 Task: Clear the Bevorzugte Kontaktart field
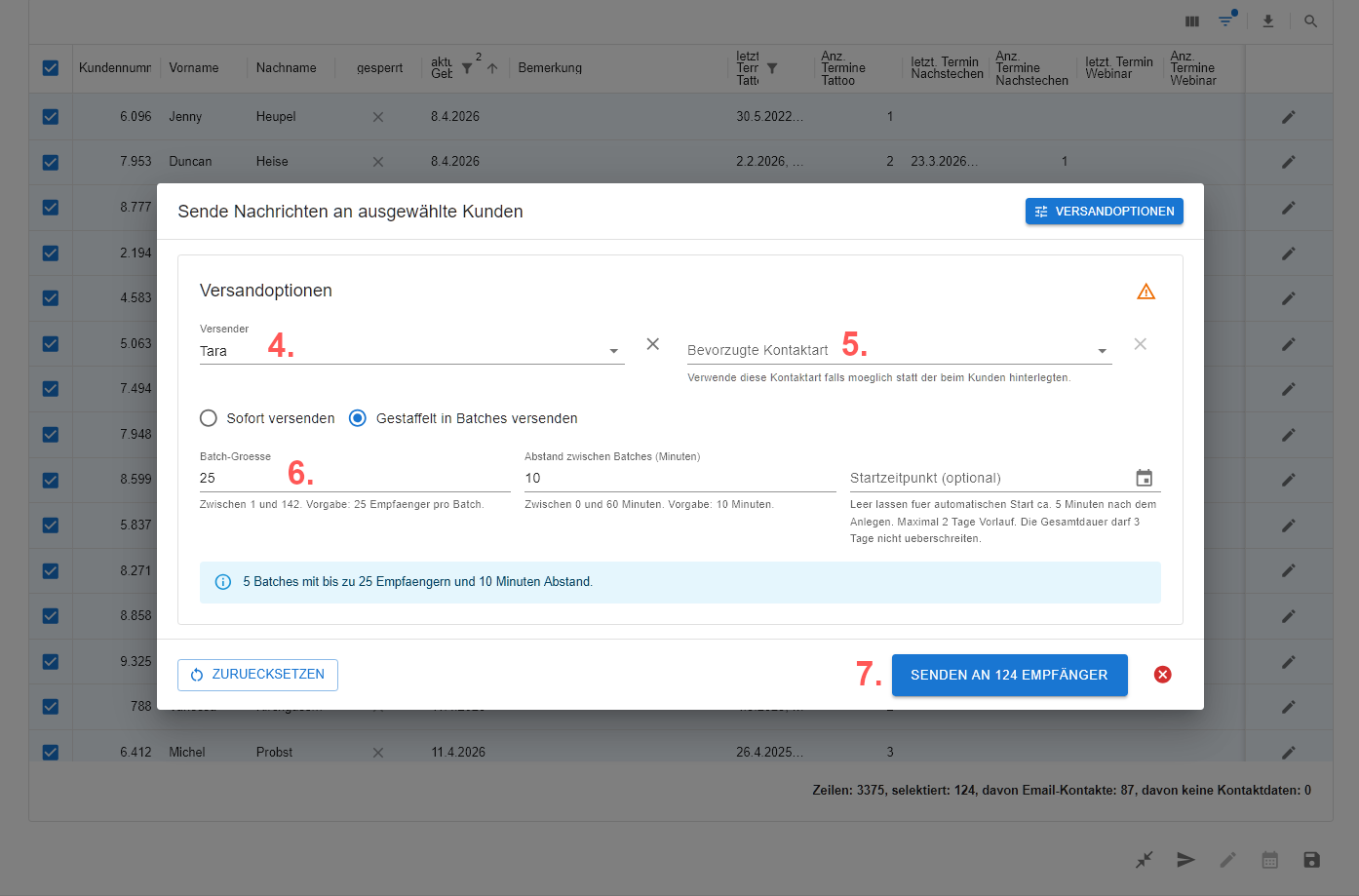point(1141,344)
